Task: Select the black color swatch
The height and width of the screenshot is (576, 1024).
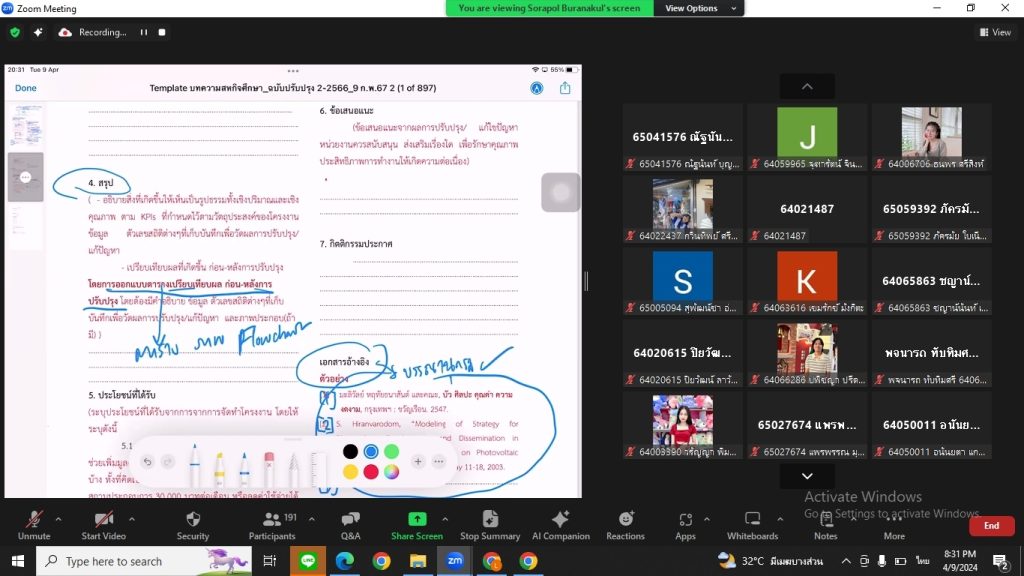Action: 350,451
